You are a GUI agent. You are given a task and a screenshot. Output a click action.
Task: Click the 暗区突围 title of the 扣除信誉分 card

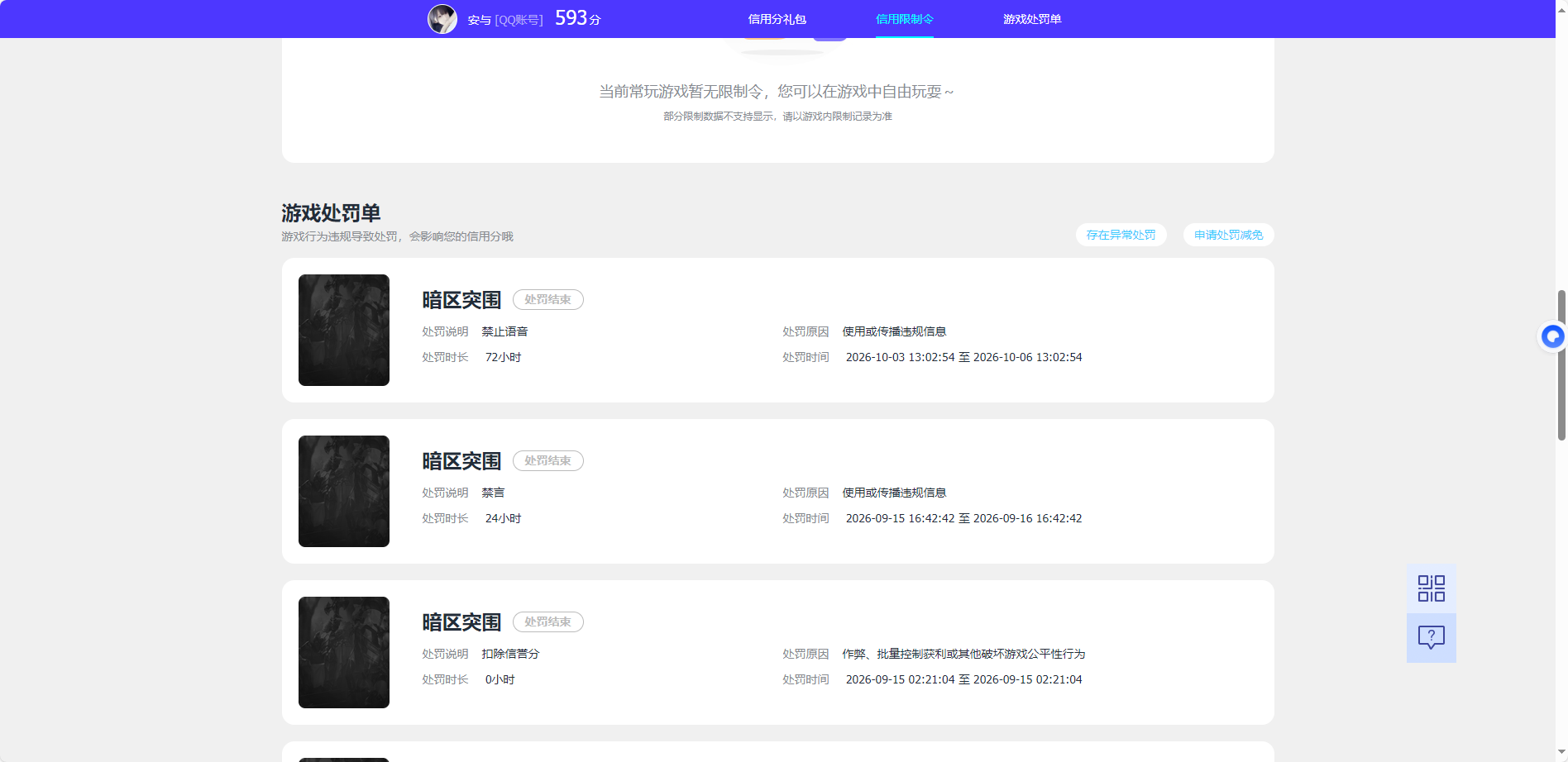(x=461, y=622)
